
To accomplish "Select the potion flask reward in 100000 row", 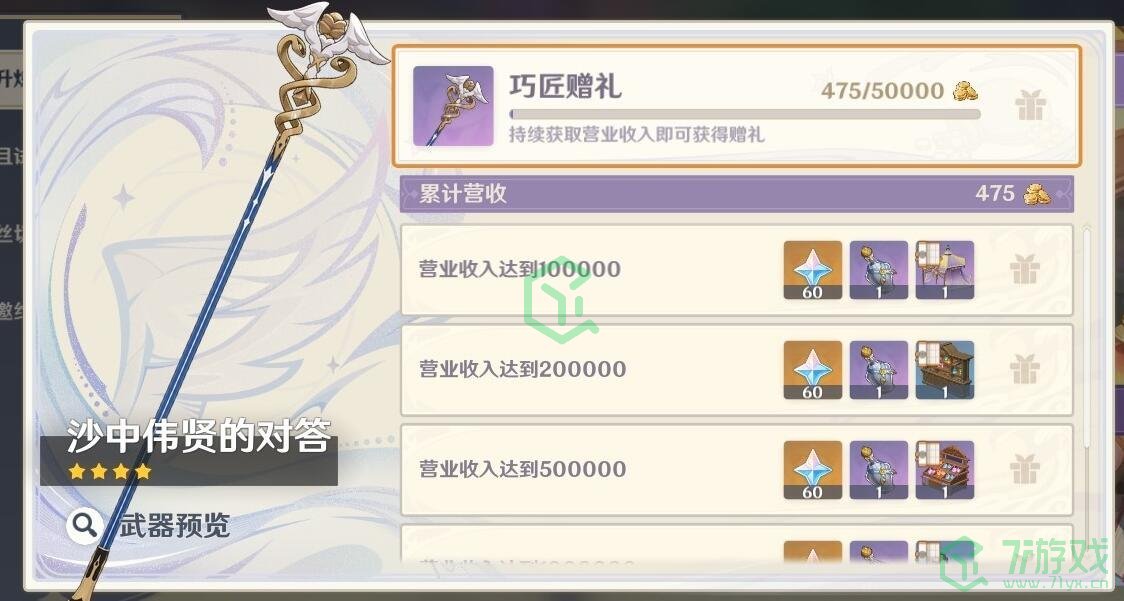I will pos(879,270).
